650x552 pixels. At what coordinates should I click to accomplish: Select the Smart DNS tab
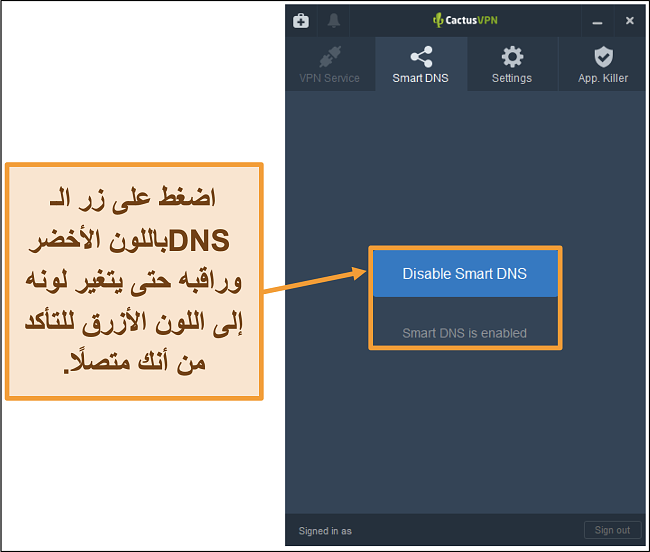point(421,65)
